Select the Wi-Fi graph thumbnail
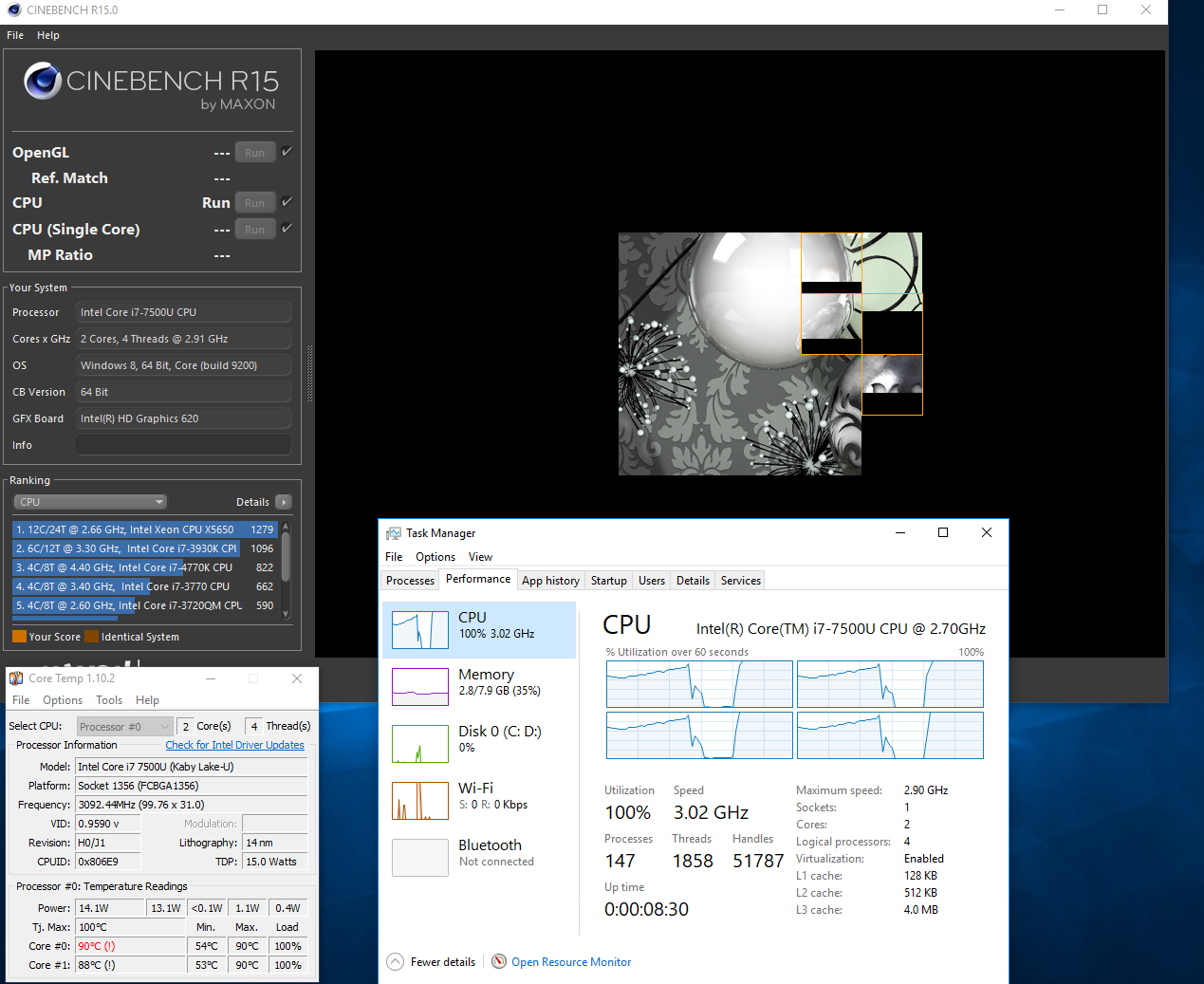The image size is (1204, 984). pos(420,801)
